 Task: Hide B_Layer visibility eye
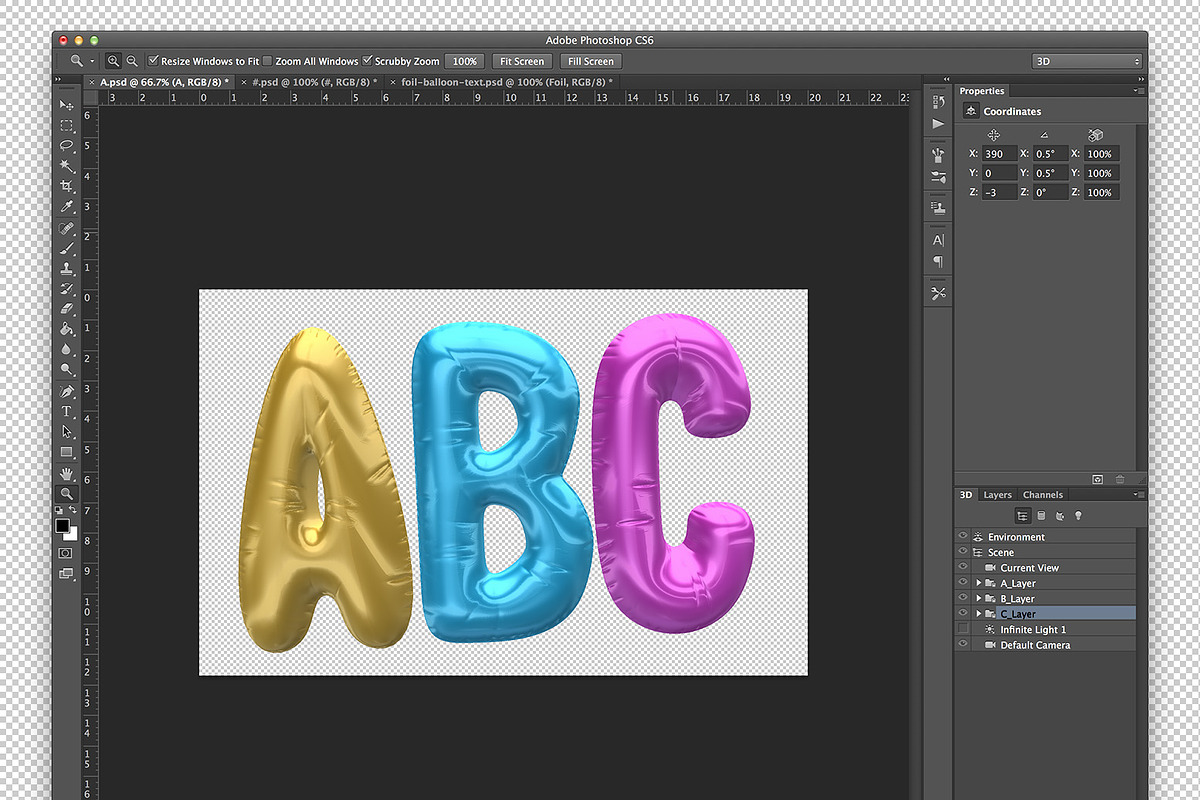[x=963, y=598]
